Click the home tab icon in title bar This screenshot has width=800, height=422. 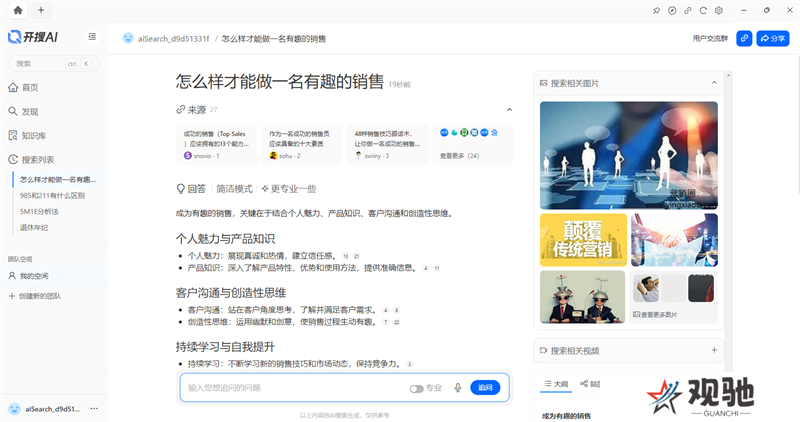[18, 10]
